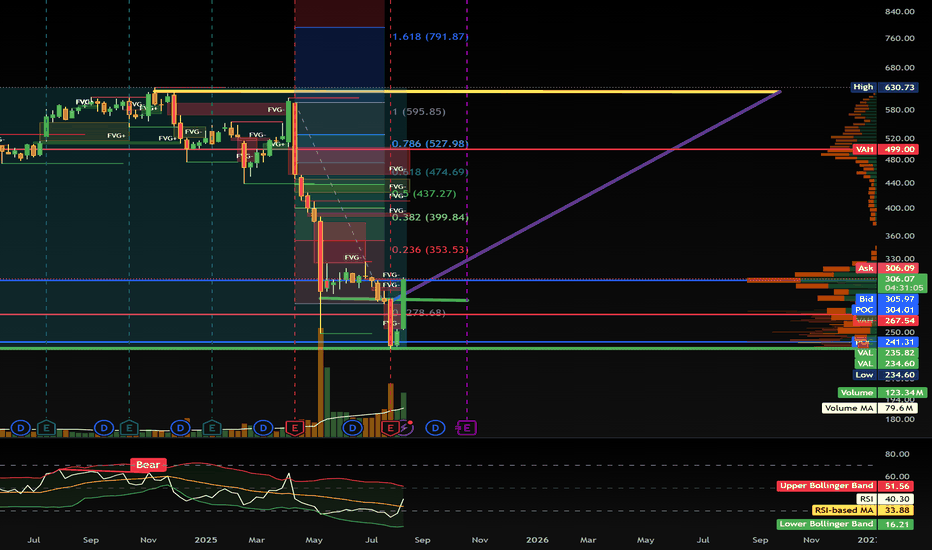
Task: Select the yellow horizontal line at the high
Action: pyautogui.click(x=467, y=91)
